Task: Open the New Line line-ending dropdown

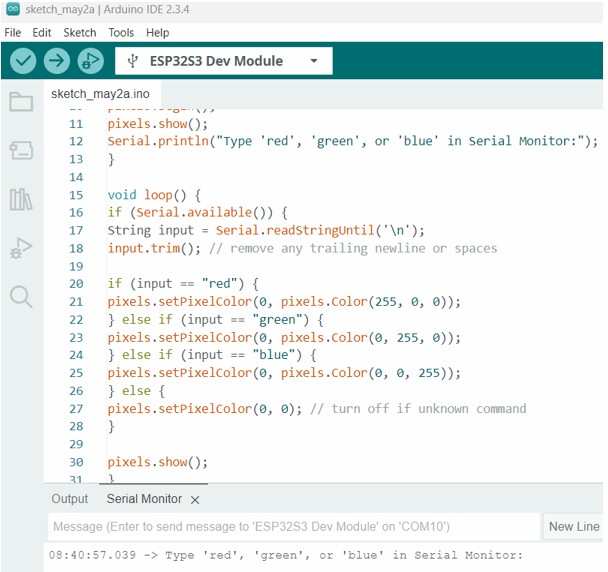Action: 573,527
